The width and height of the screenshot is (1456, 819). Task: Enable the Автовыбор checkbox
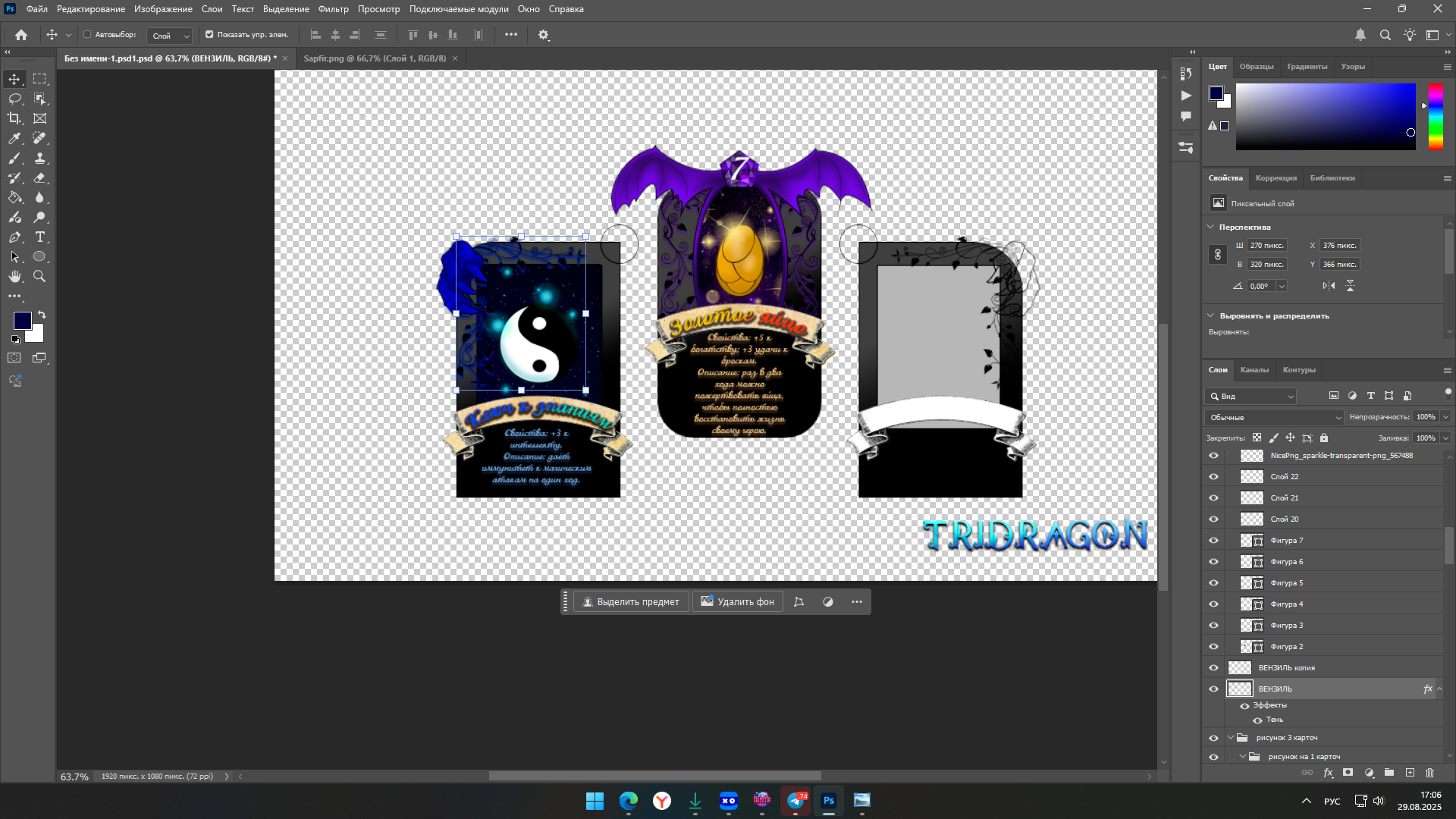pos(87,35)
